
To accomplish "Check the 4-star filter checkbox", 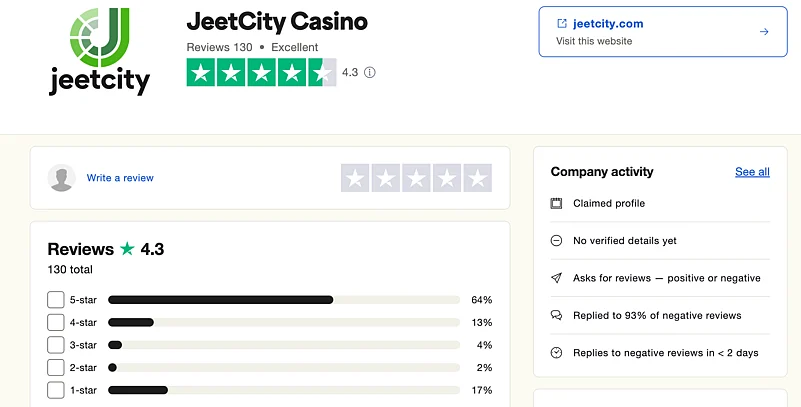I will coord(56,322).
